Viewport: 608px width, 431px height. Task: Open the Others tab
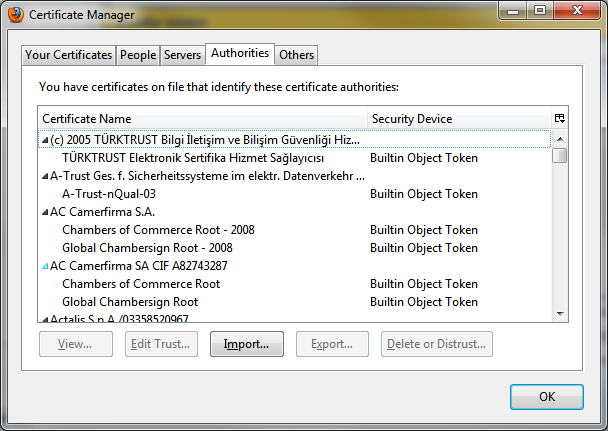coord(296,55)
